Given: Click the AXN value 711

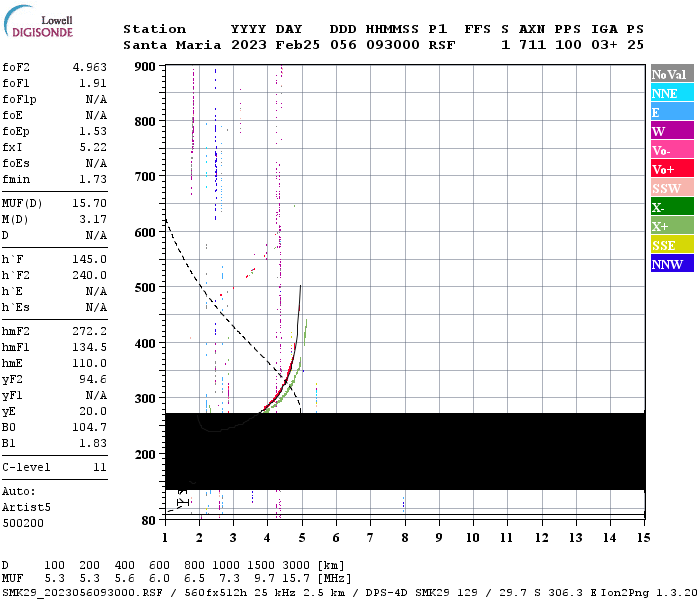Looking at the screenshot, I should (532, 45).
